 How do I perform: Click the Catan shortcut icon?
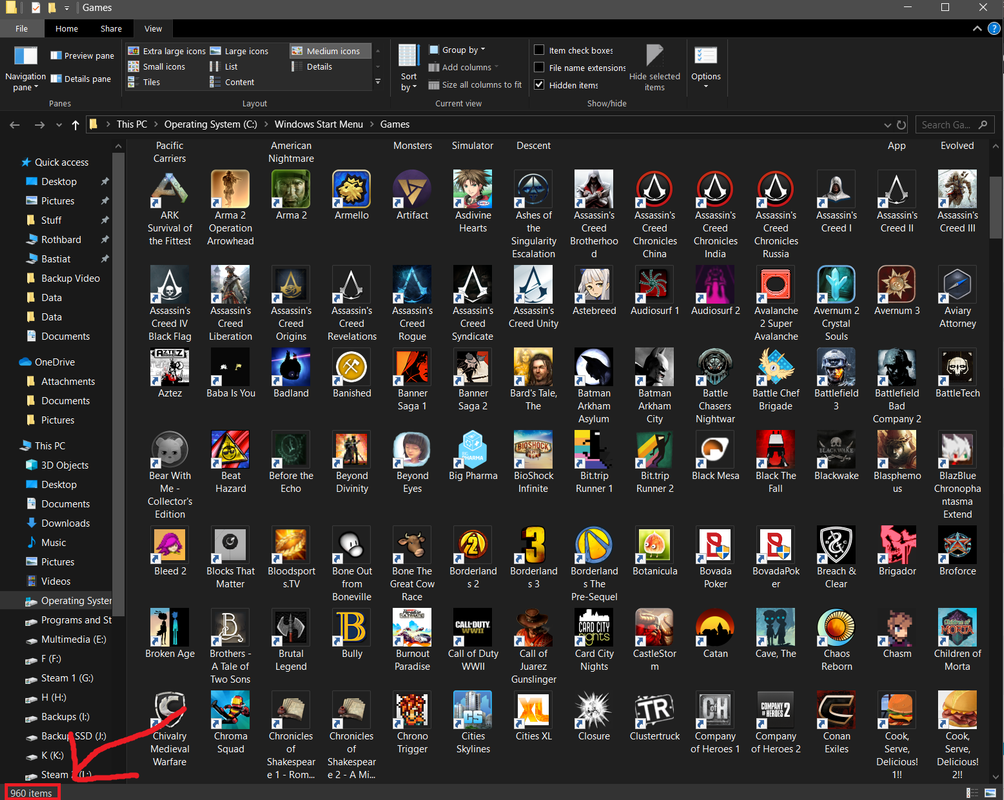pyautogui.click(x=715, y=628)
